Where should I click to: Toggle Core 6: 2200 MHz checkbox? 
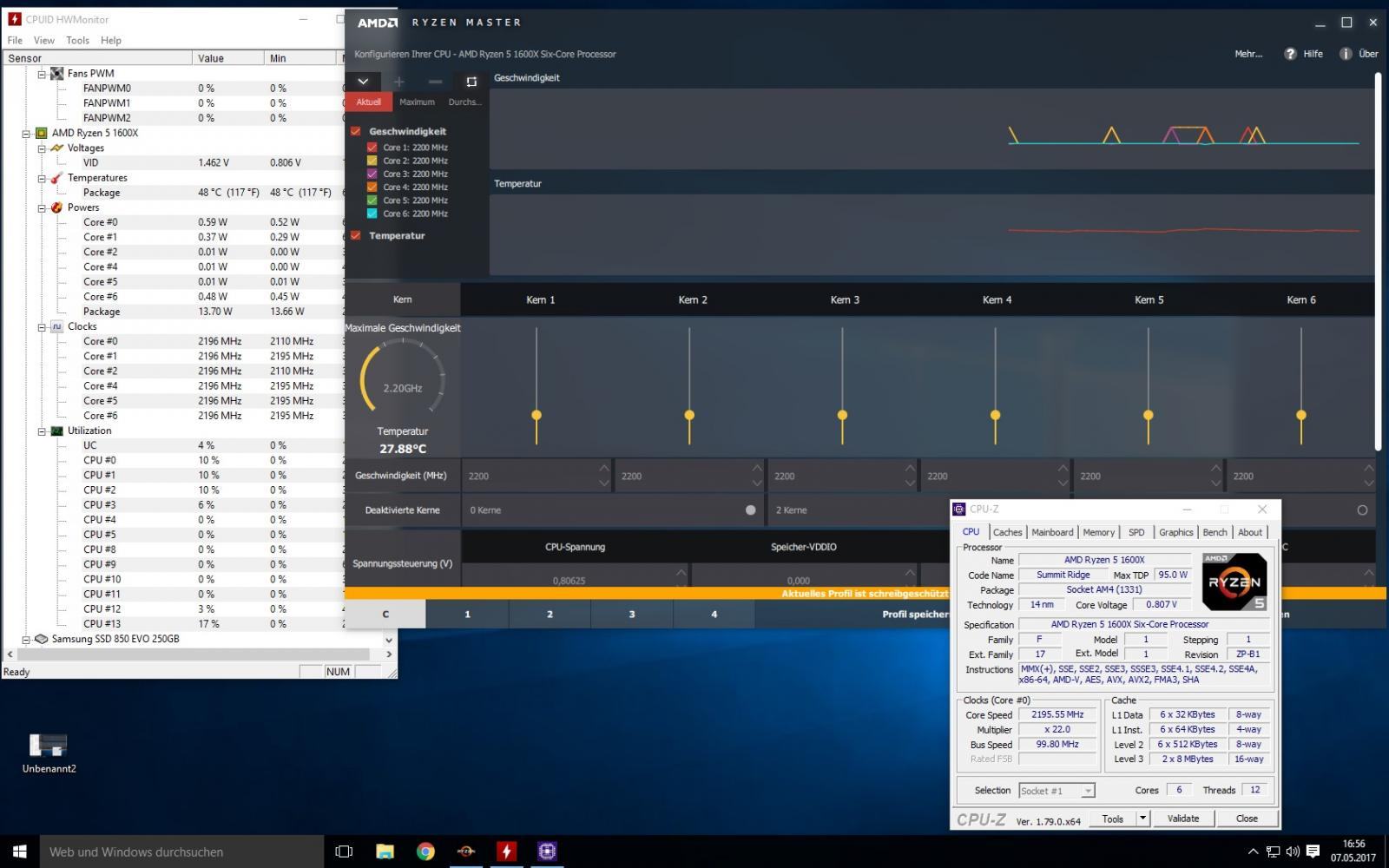(372, 214)
